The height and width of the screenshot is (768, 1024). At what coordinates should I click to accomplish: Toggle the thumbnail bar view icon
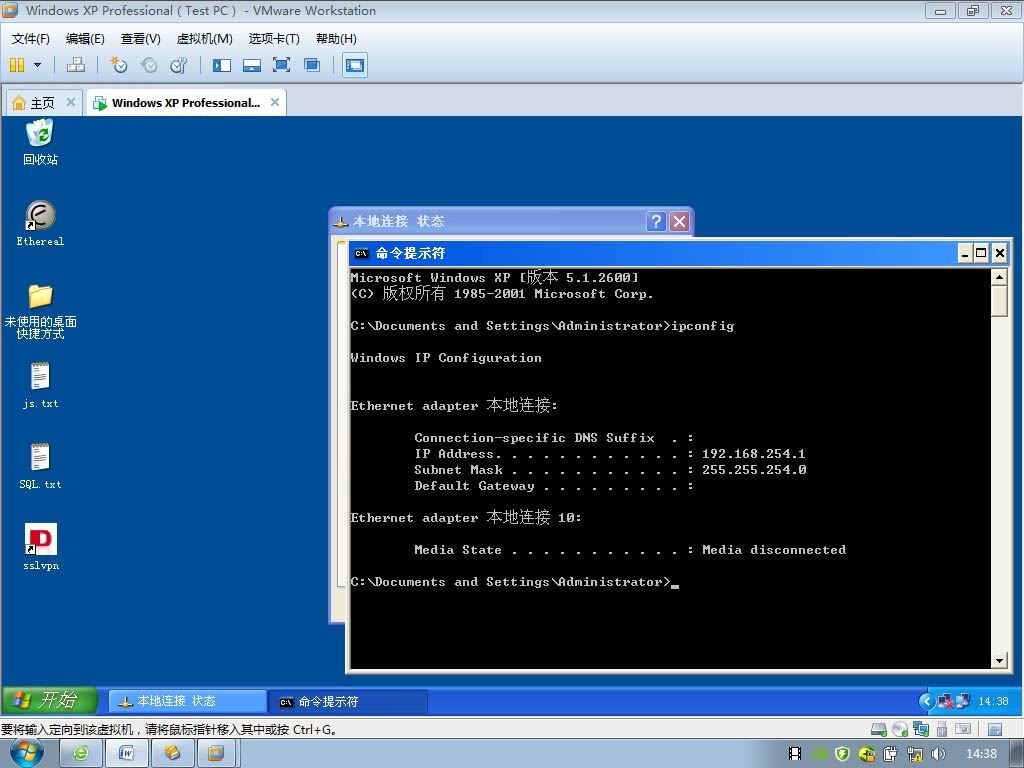point(251,65)
